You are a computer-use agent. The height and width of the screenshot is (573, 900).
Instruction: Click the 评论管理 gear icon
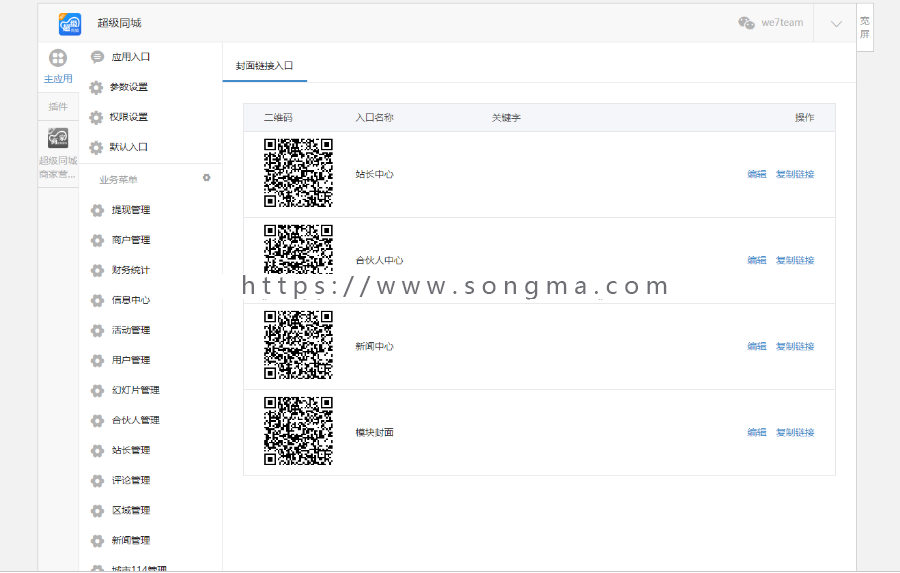tap(98, 481)
